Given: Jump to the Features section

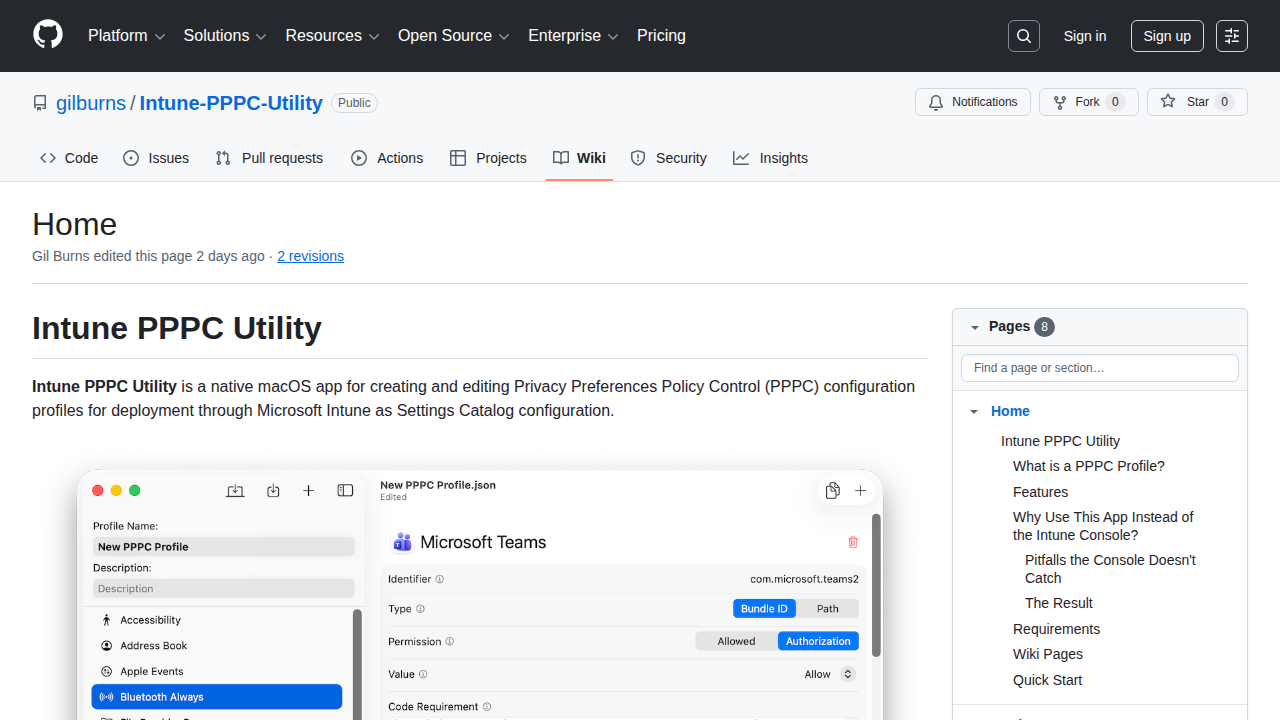Looking at the screenshot, I should click(x=1040, y=492).
